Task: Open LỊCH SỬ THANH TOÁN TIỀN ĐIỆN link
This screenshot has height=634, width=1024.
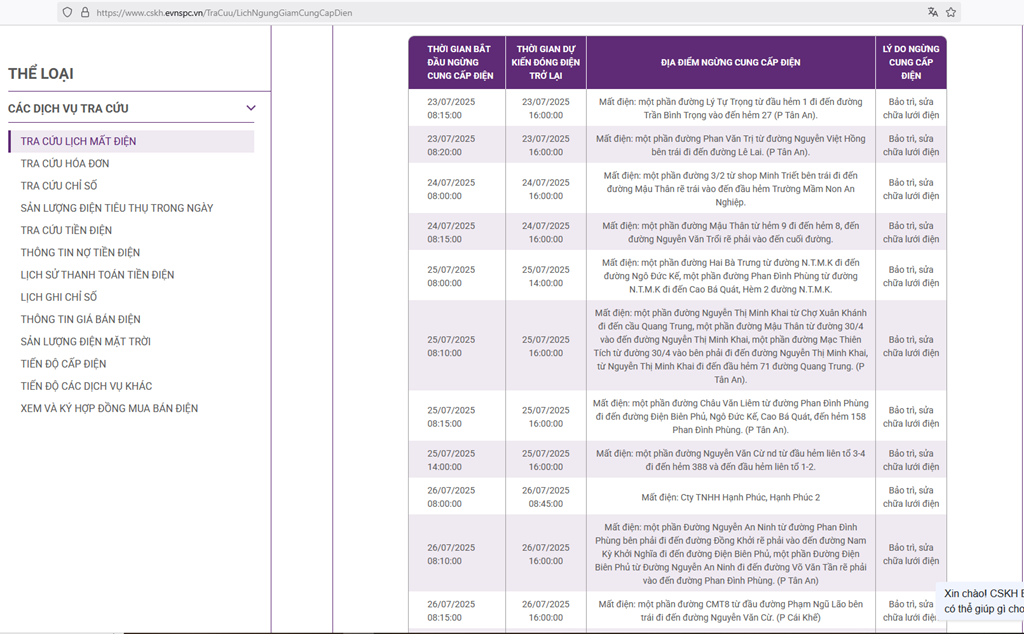Action: (97, 274)
